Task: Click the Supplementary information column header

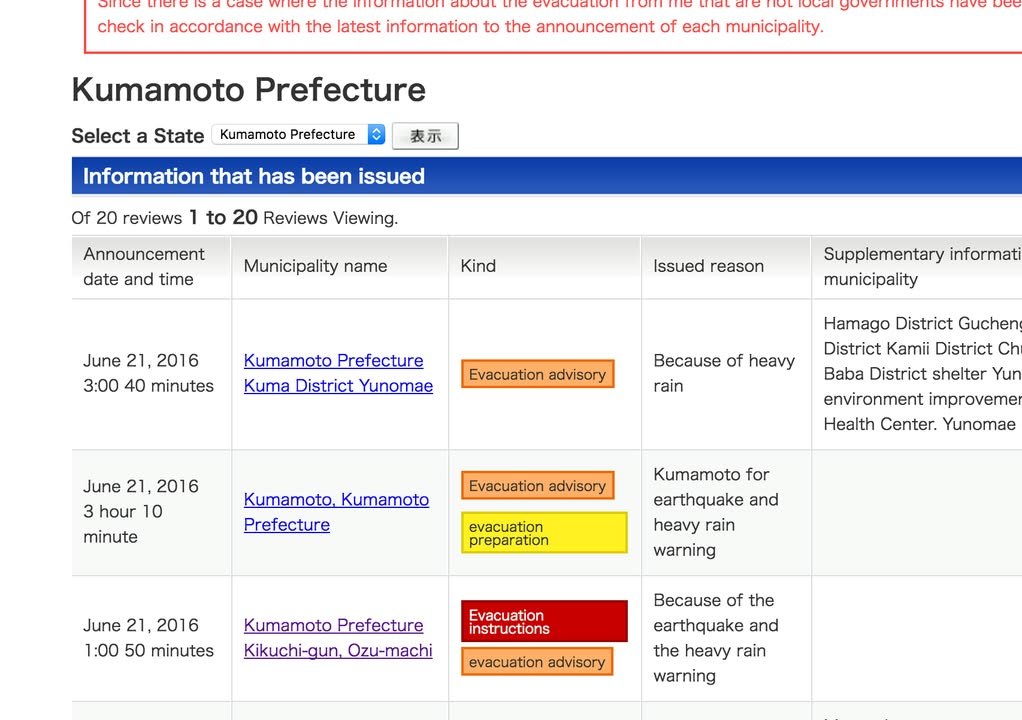Action: coord(915,267)
